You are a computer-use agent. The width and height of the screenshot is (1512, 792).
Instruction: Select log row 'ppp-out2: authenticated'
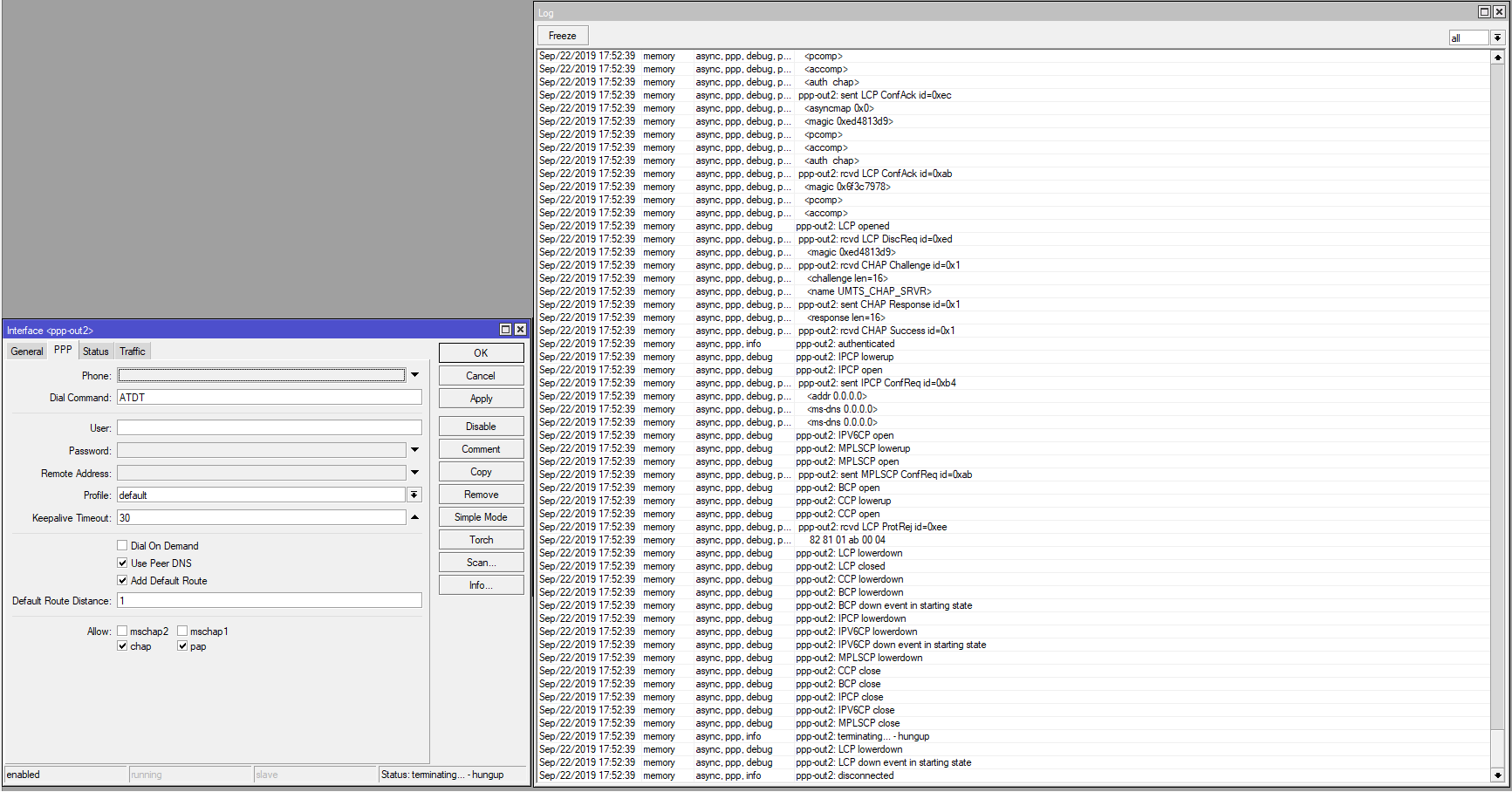1013,344
